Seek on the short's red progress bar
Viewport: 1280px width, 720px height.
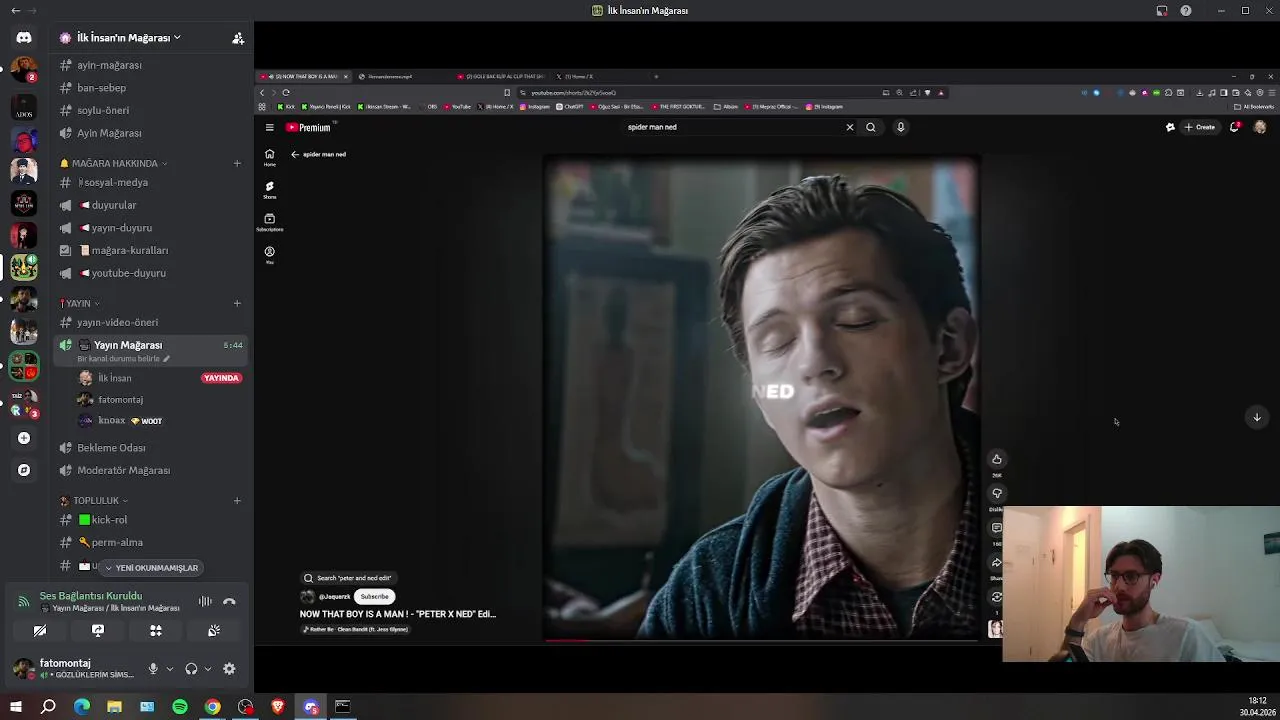(x=762, y=639)
